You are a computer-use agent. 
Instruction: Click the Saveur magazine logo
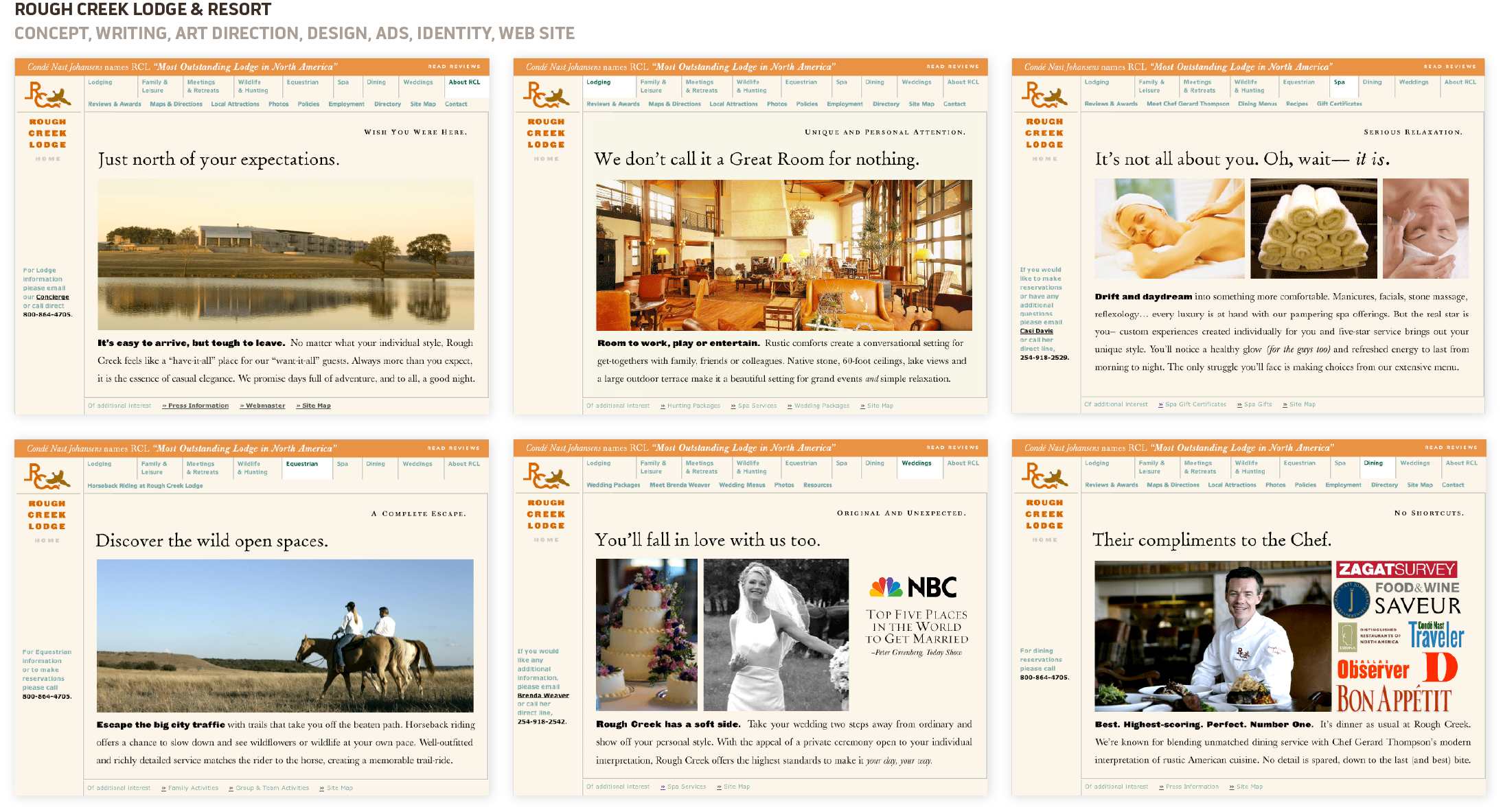click(x=1417, y=606)
